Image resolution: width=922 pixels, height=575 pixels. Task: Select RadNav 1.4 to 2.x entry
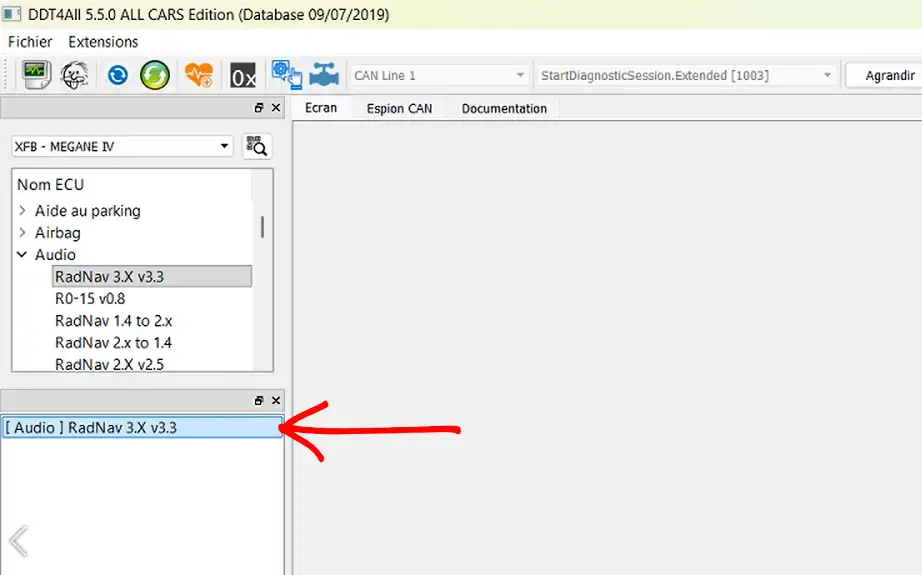(113, 321)
